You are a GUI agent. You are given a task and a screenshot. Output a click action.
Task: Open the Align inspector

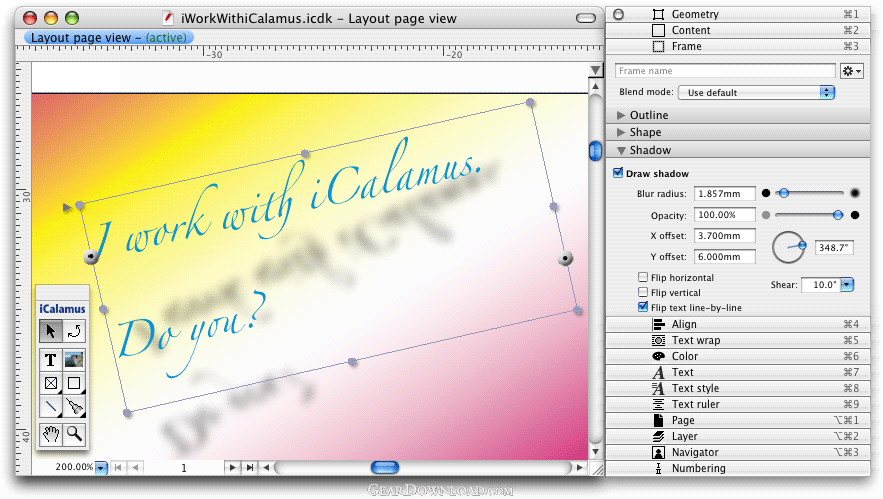pos(738,324)
